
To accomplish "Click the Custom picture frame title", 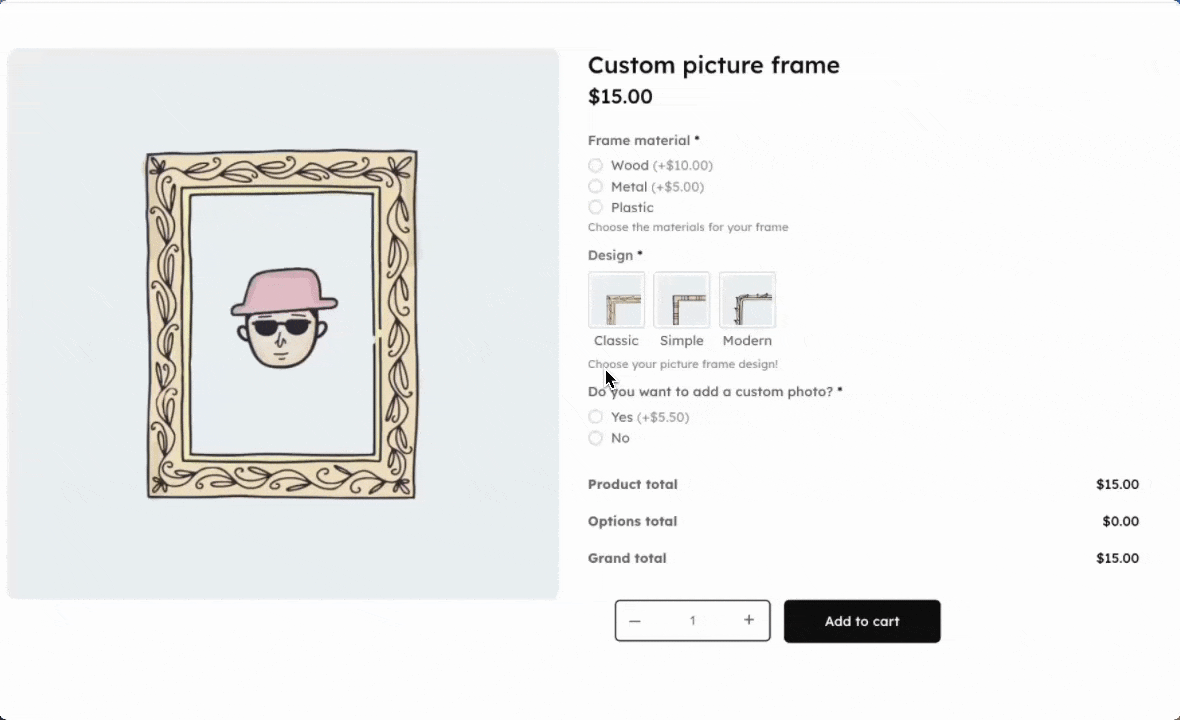I will click(713, 66).
